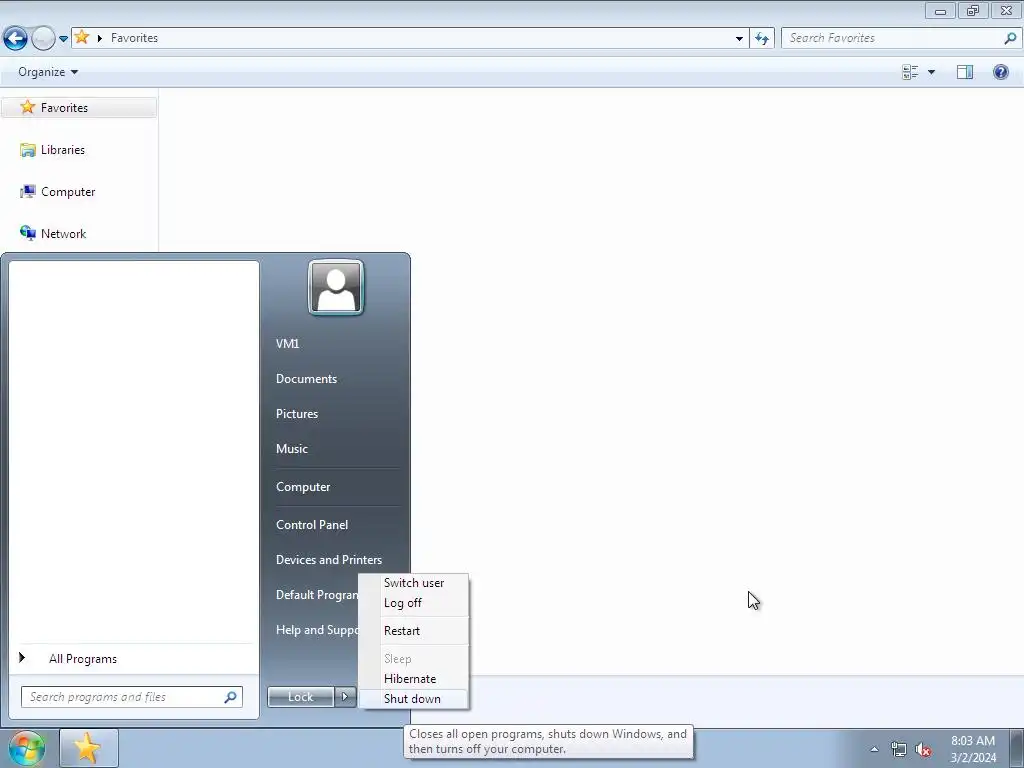This screenshot has height=768, width=1024.
Task: Open the clock showing 8:03 AM
Action: click(x=972, y=749)
